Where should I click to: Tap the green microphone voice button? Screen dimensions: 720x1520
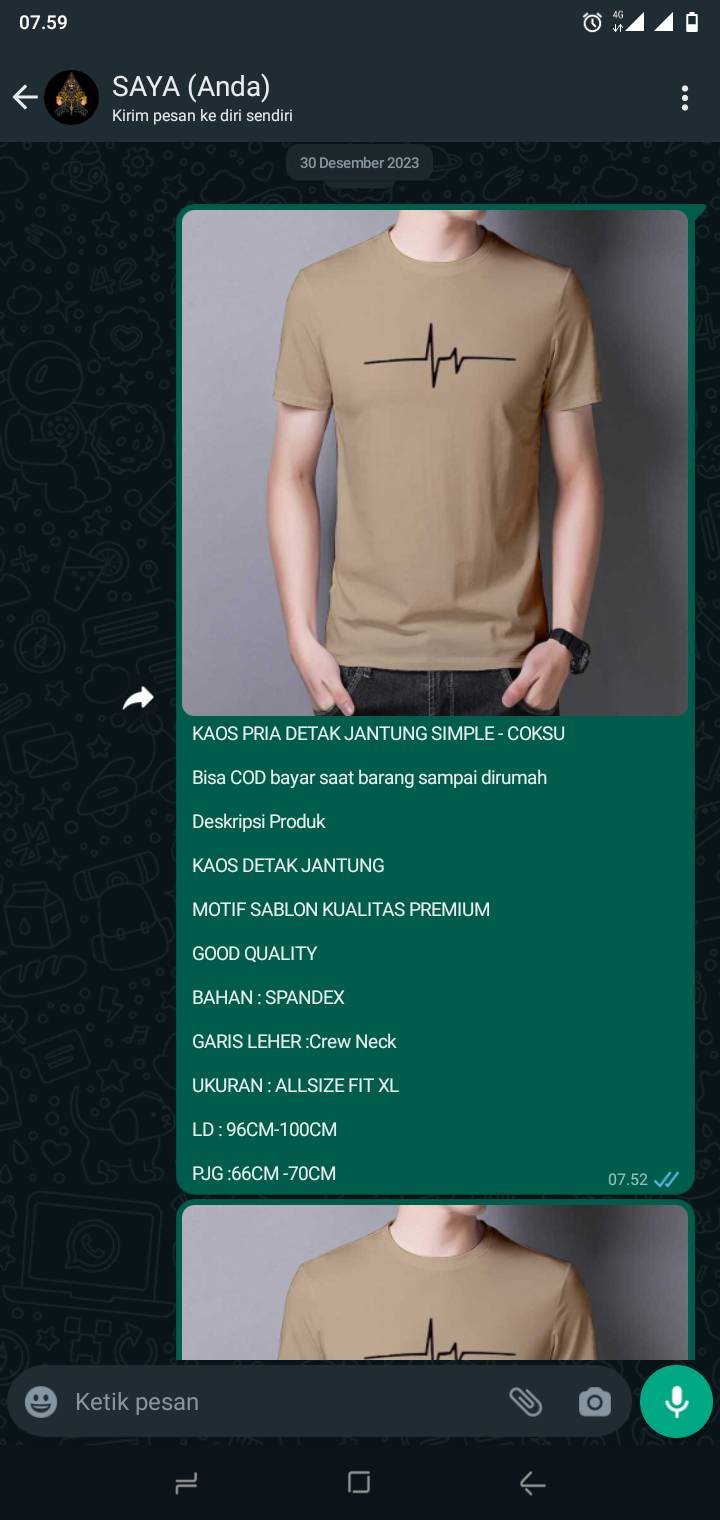click(x=677, y=1402)
